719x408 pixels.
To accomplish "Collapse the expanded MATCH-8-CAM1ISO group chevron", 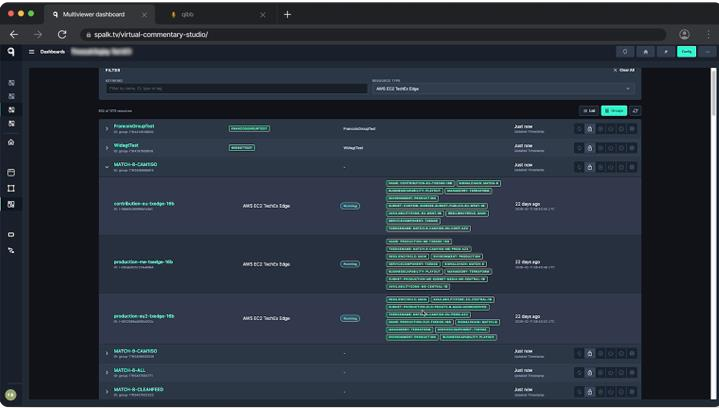I will tap(107, 167).
